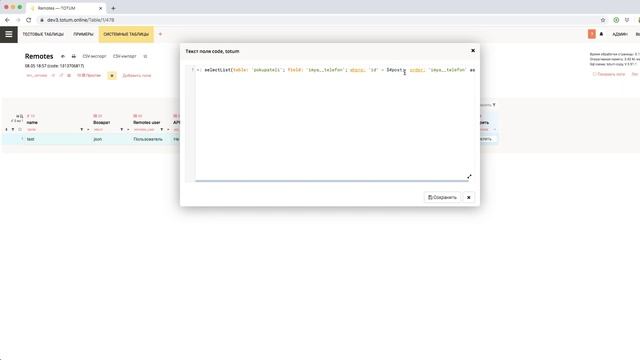Click the Пользователь cell in the table row
Viewport: 640px width, 360px height.
click(148, 139)
